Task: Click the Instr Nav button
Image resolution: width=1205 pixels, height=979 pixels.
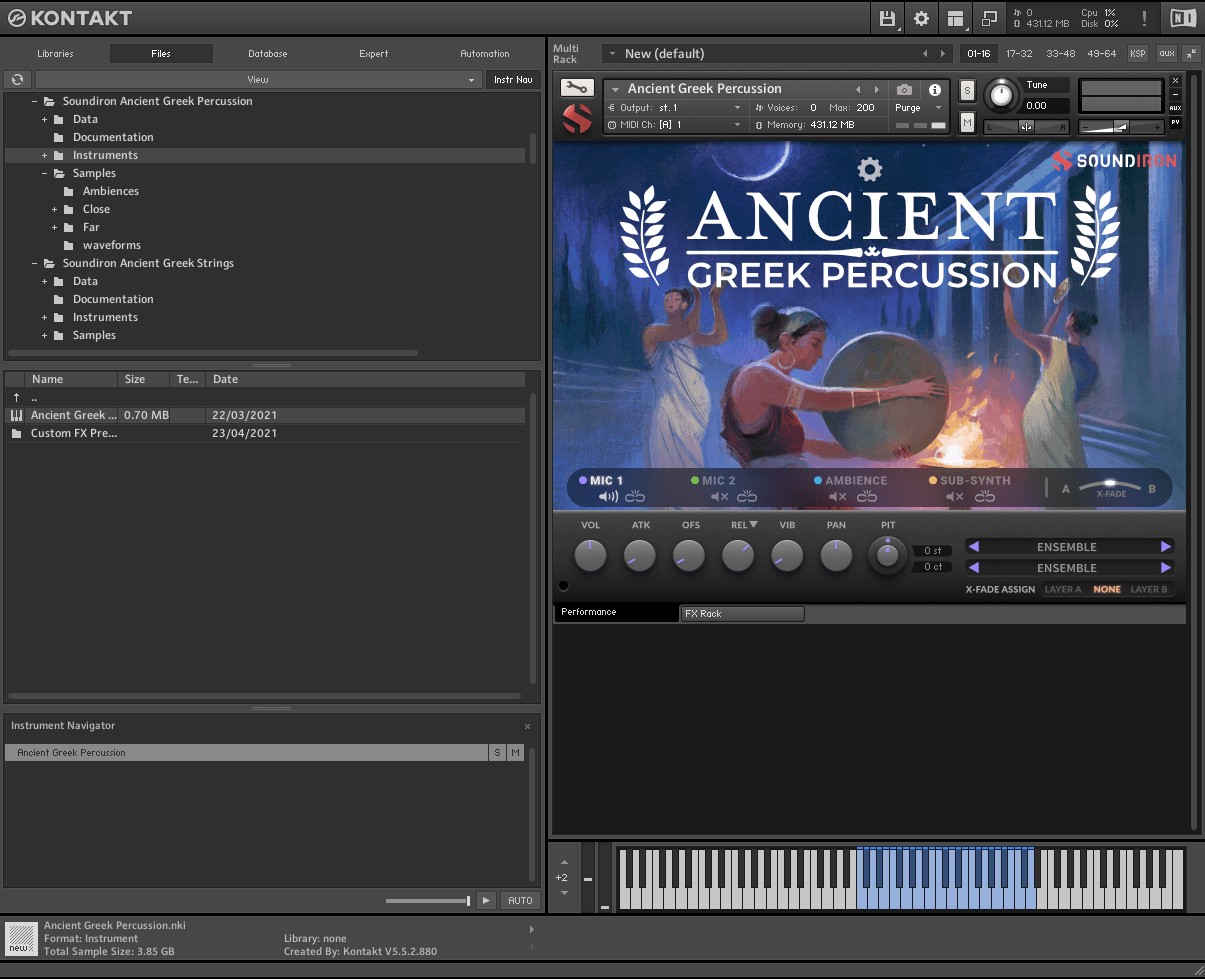Action: pyautogui.click(x=513, y=79)
